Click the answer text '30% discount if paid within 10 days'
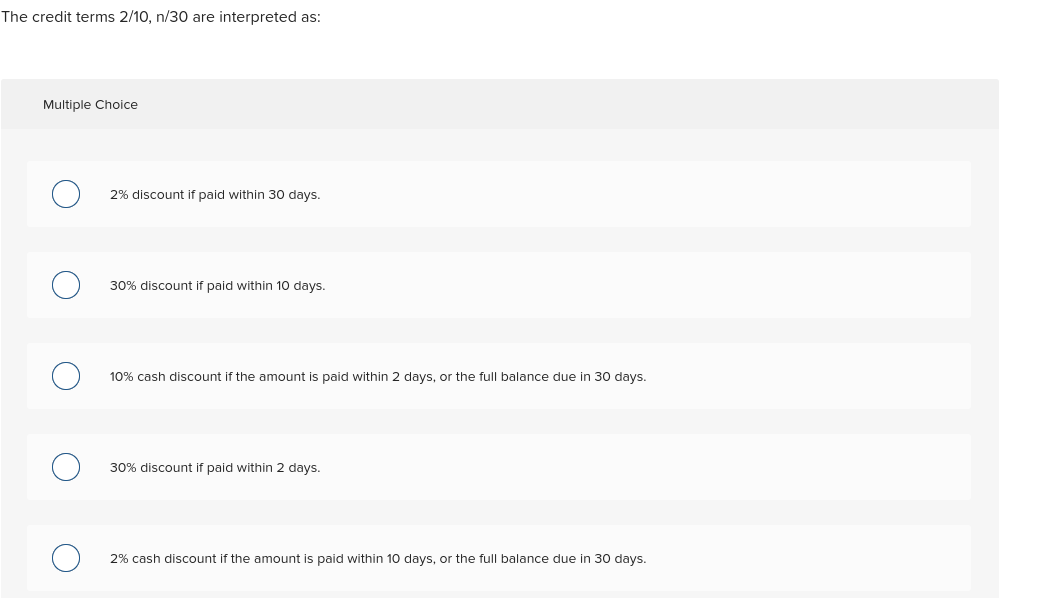 [217, 285]
